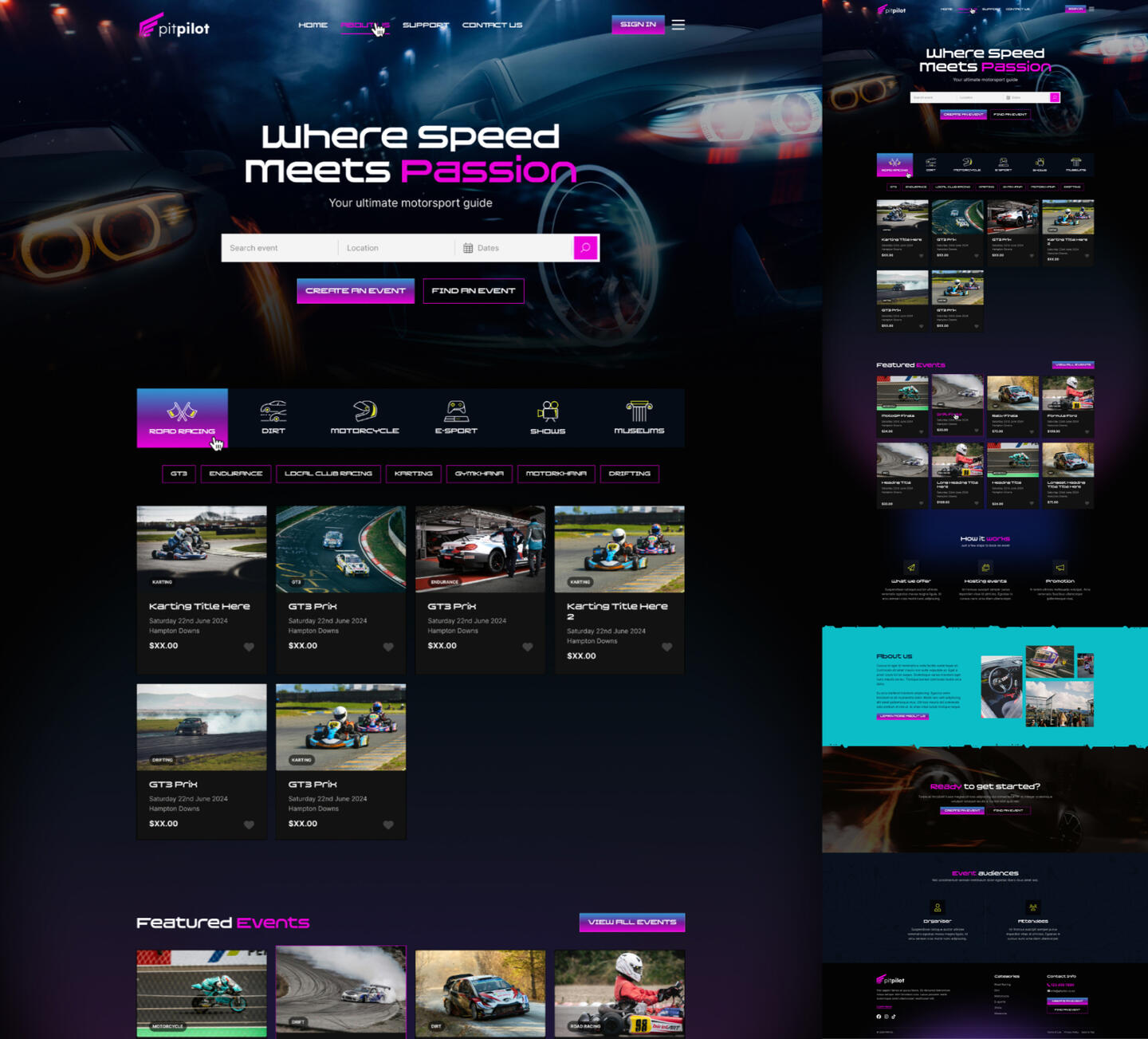Select the active Road Racing gradient tile
1148x1039 pixels.
point(182,418)
